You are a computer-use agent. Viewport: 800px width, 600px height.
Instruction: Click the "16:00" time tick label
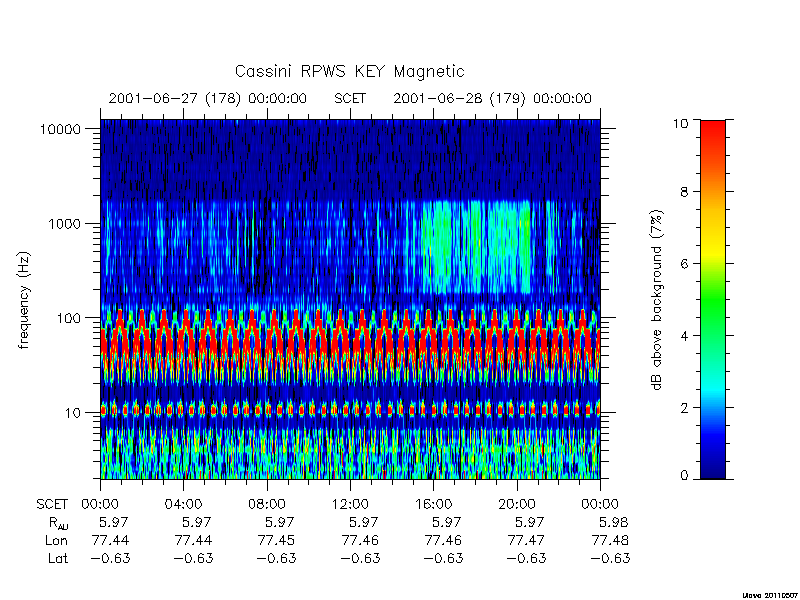tap(433, 505)
